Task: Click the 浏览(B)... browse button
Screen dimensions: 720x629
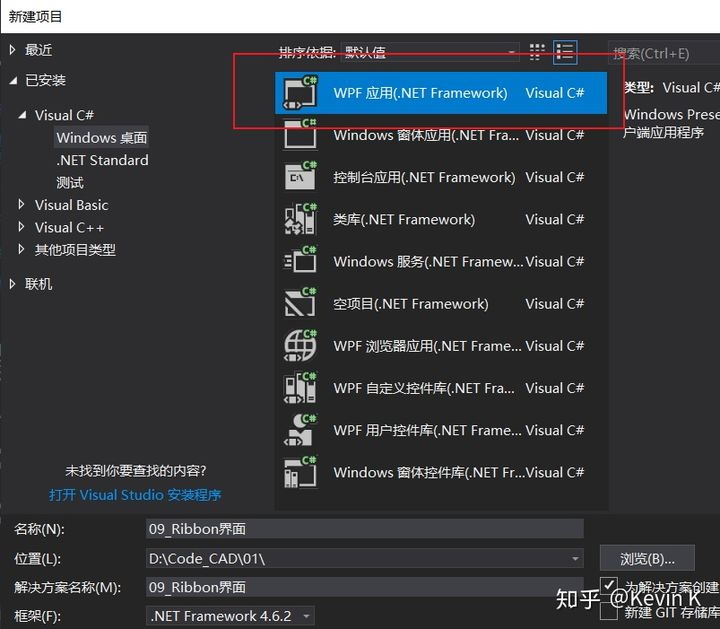Action: tap(647, 558)
